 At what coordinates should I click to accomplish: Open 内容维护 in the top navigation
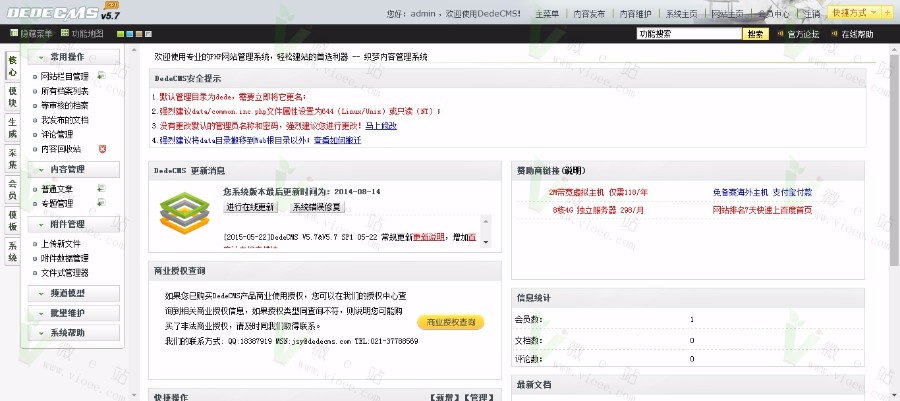click(x=635, y=14)
